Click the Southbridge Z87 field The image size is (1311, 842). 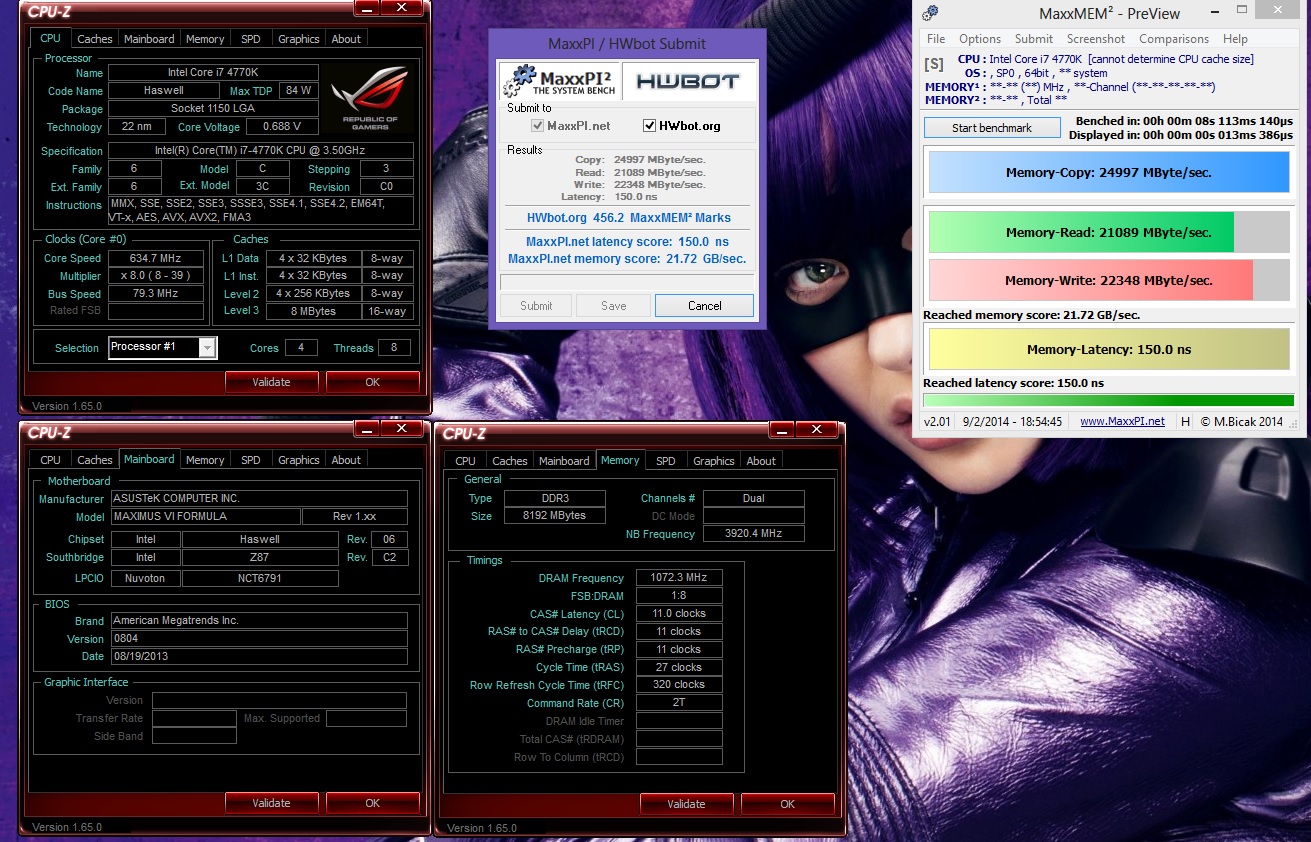(260, 557)
